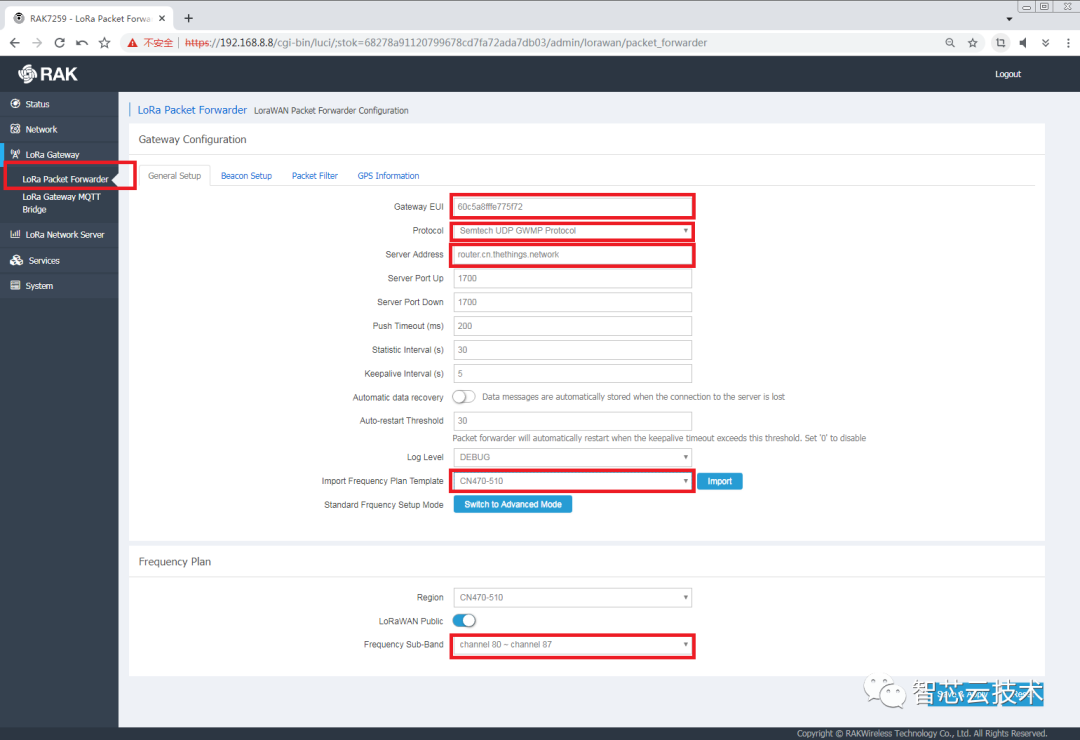Switch to the GPS Information tab
This screenshot has width=1080, height=740.
(388, 176)
